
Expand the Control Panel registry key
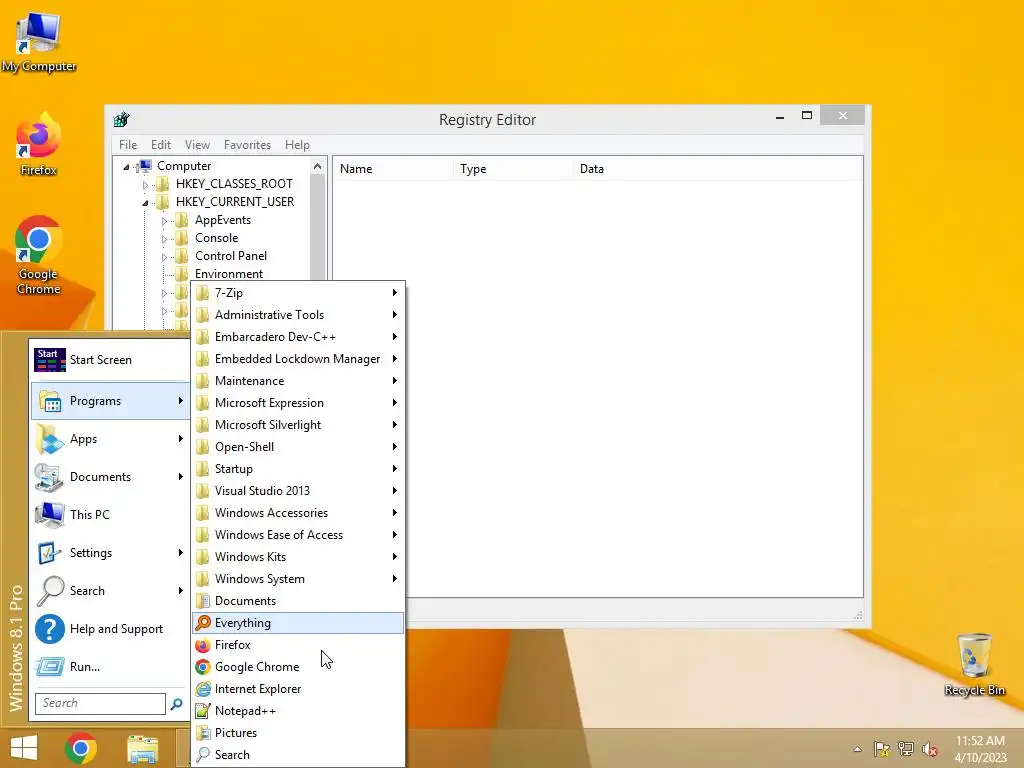pyautogui.click(x=164, y=257)
